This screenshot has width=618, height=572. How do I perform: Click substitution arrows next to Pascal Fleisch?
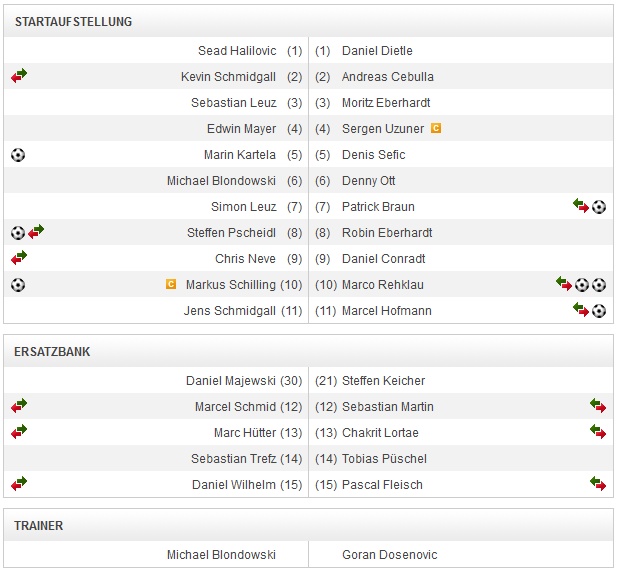pos(598,484)
